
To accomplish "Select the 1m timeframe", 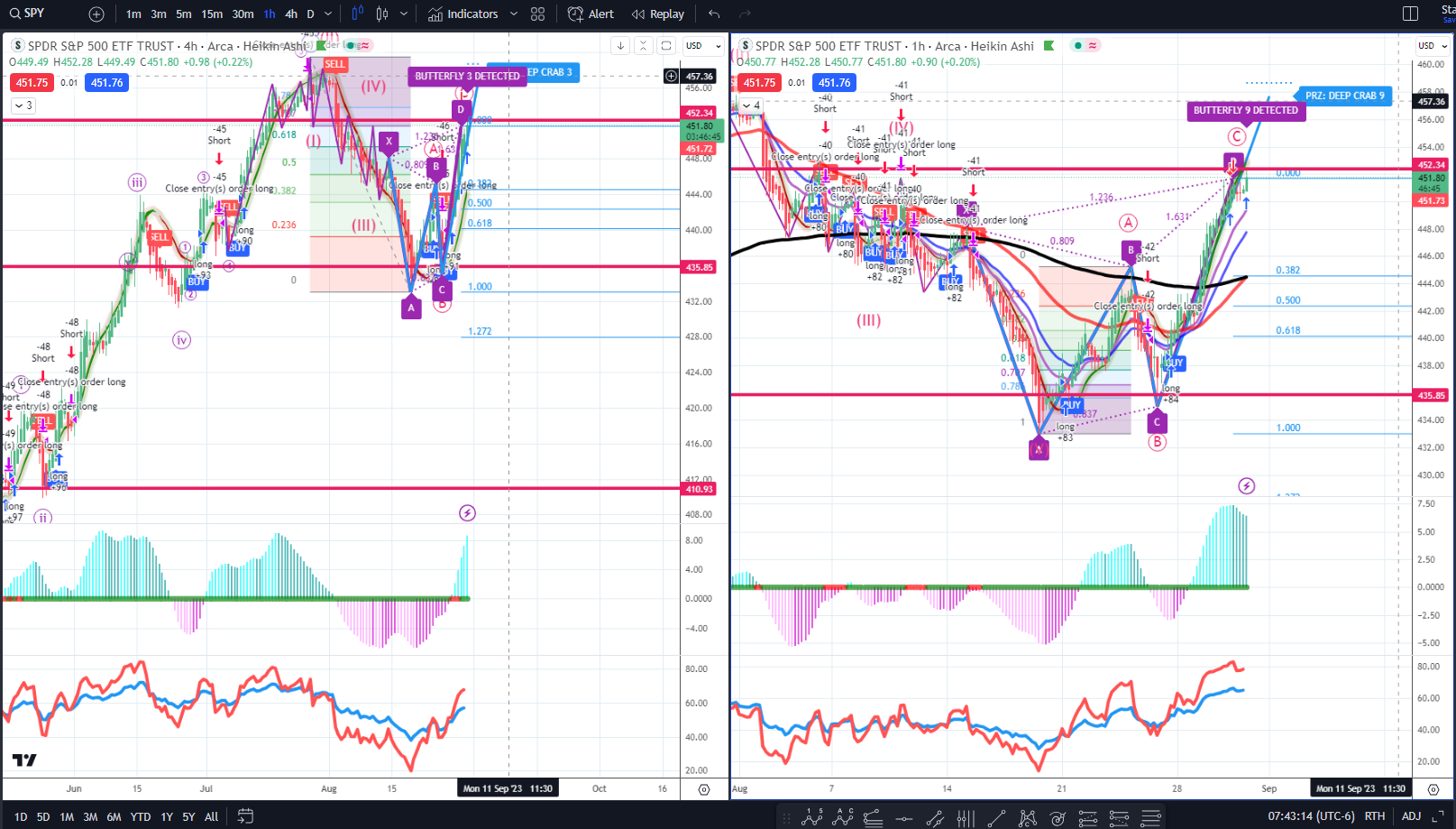I will [133, 14].
